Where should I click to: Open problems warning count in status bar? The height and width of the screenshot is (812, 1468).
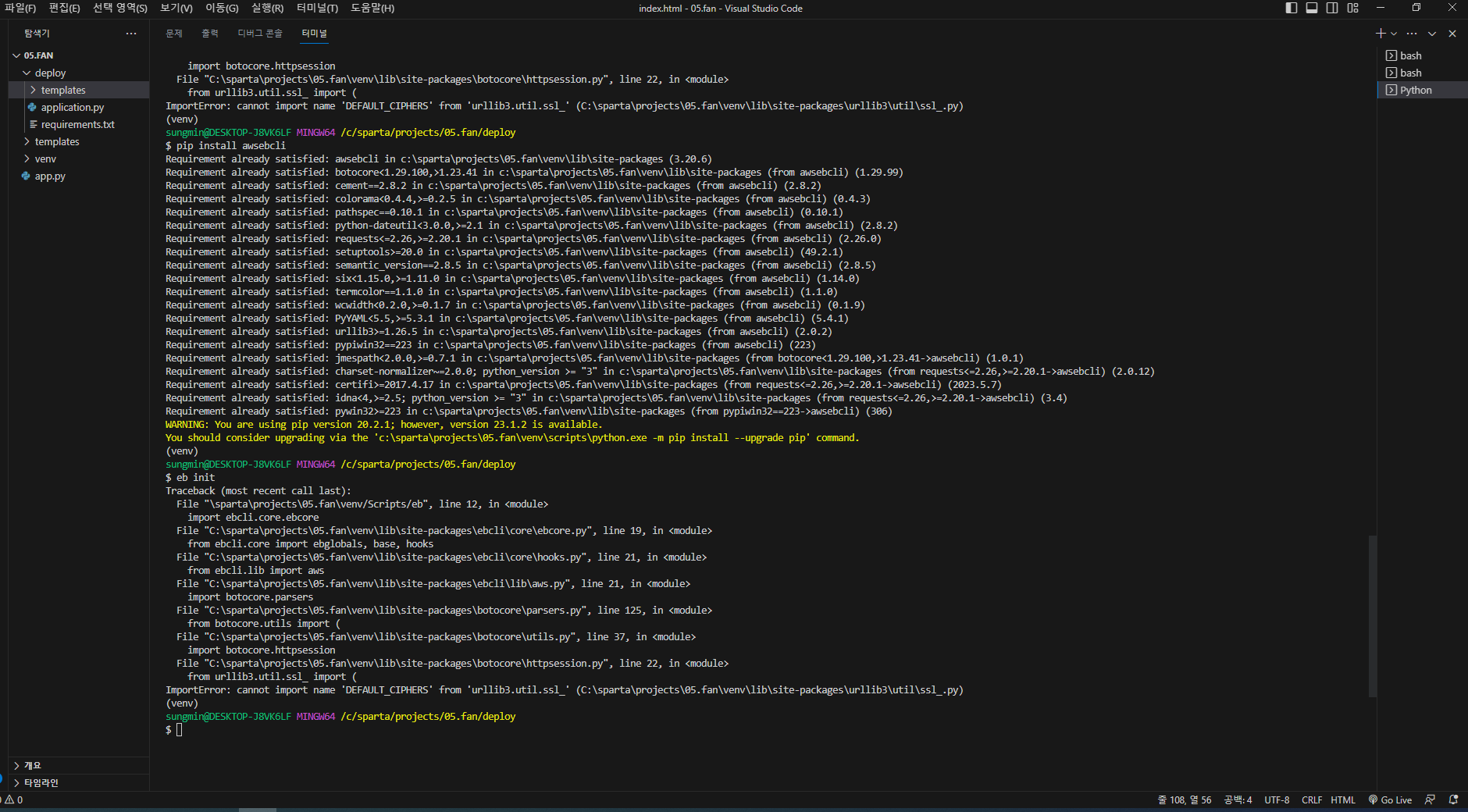[14, 800]
